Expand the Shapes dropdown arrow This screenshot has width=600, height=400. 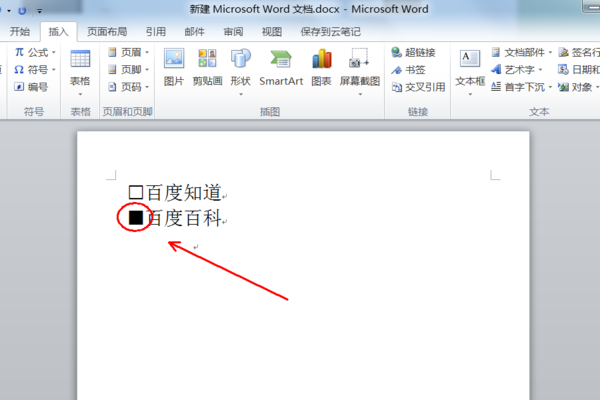(241, 94)
